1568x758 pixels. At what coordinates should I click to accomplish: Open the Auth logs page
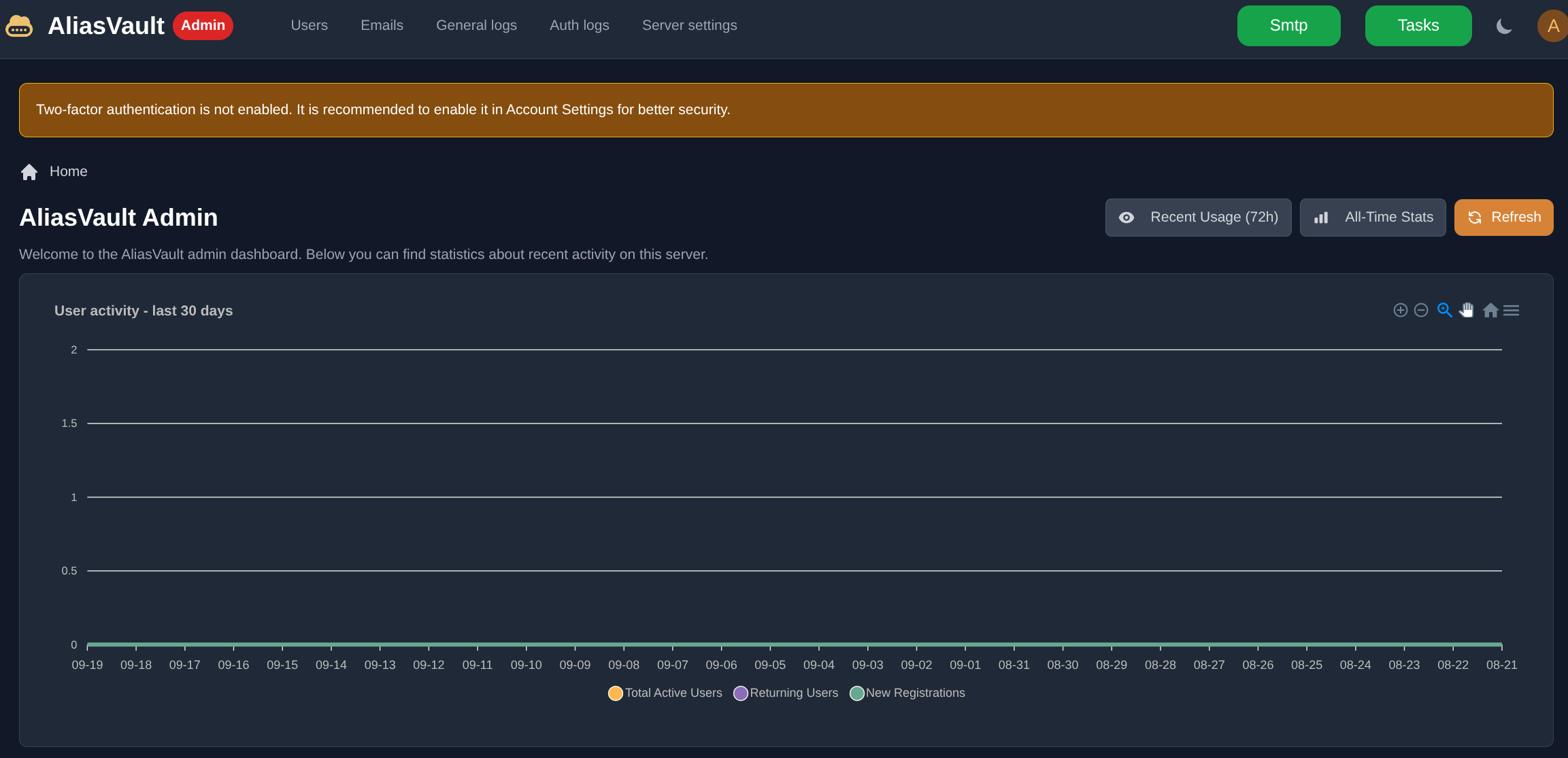(x=579, y=26)
